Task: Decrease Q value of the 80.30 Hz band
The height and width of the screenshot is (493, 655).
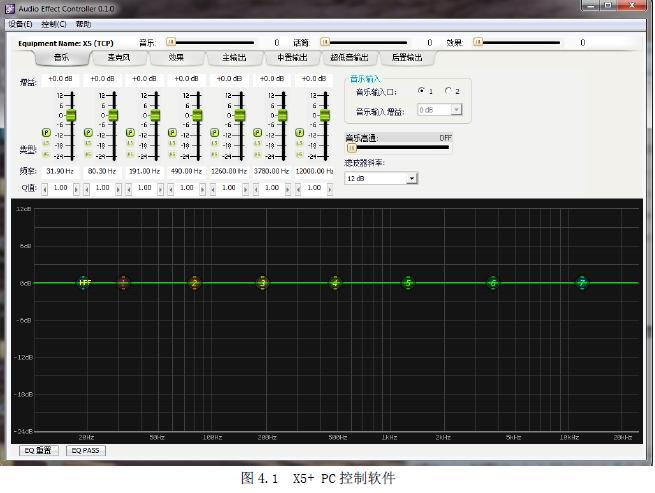Action: pos(86,189)
